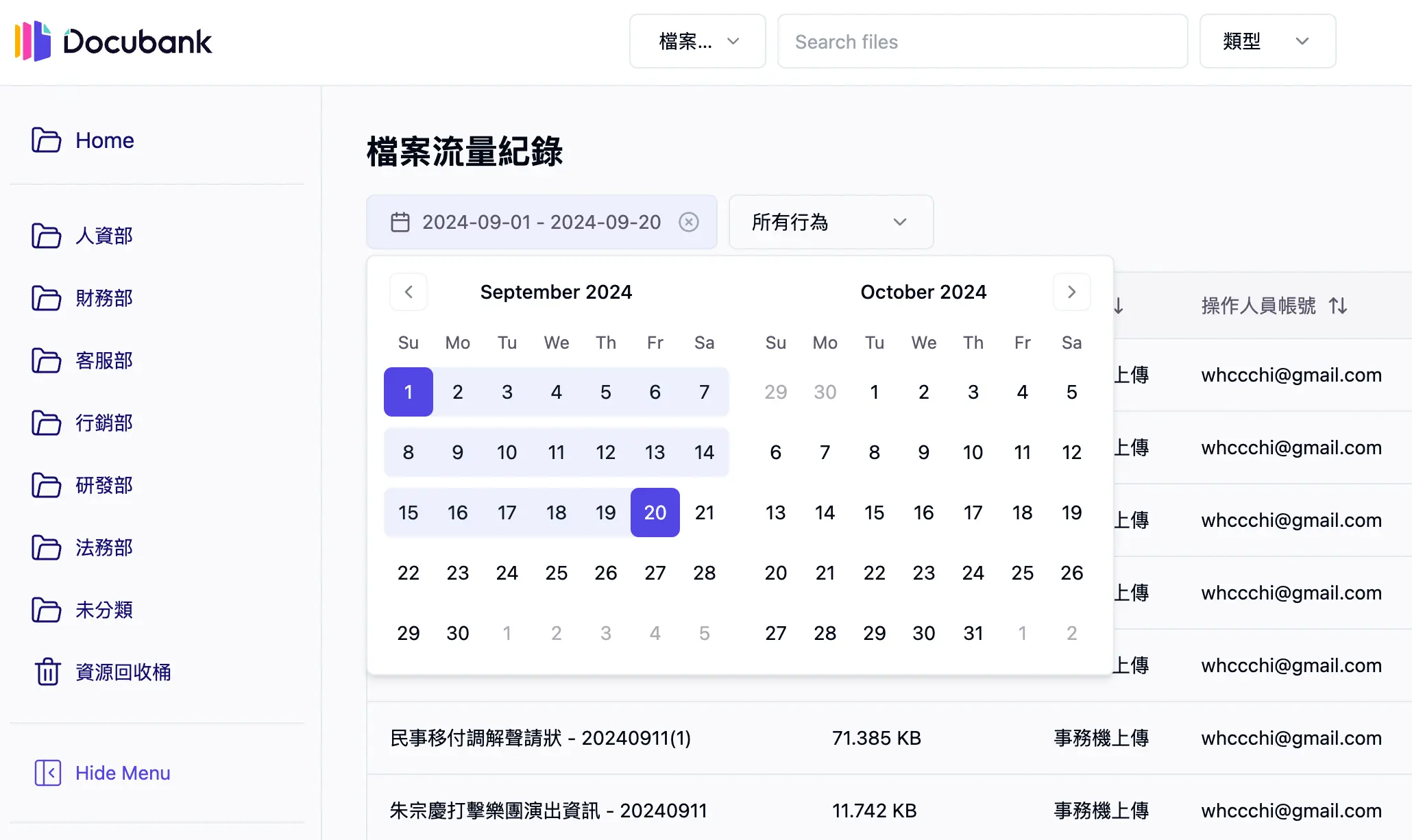Open the 檔案 filter dropdown
The height and width of the screenshot is (840, 1412).
[697, 41]
